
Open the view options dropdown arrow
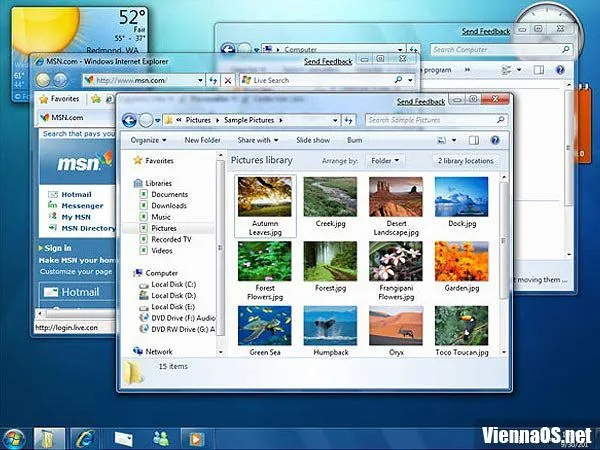[455, 140]
